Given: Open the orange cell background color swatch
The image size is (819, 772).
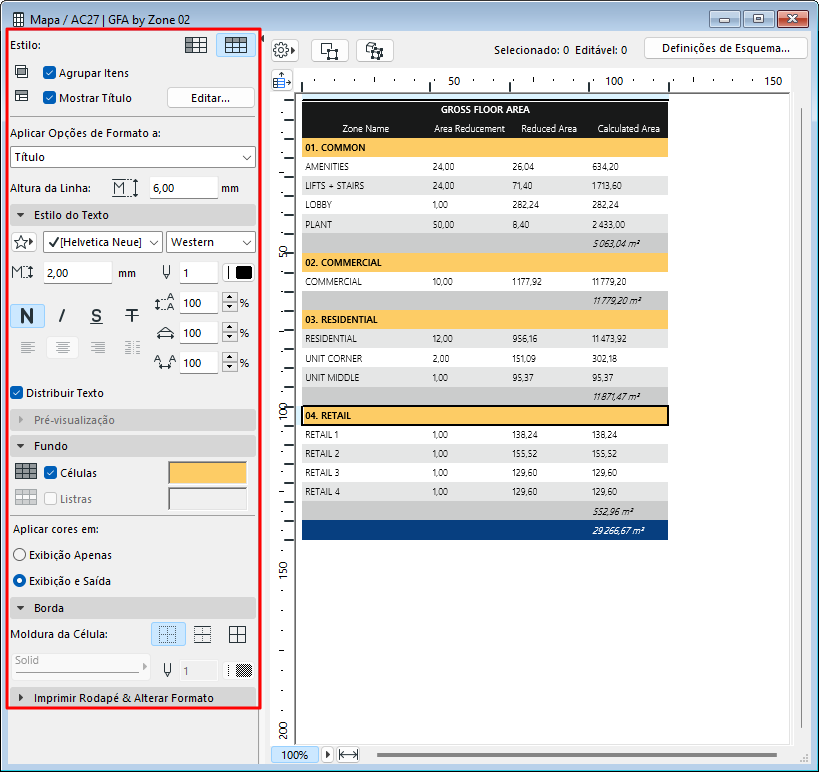Looking at the screenshot, I should click(207, 473).
